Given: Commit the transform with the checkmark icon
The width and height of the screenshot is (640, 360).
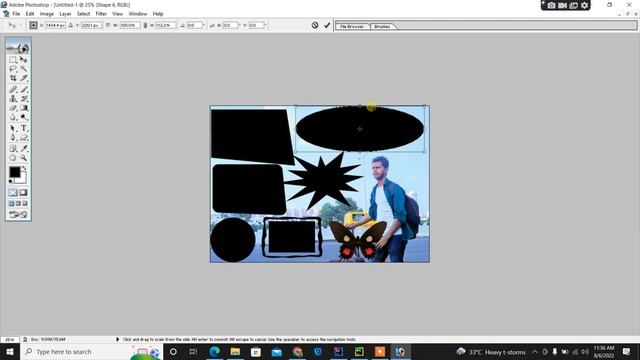Looking at the screenshot, I should tap(327, 25).
